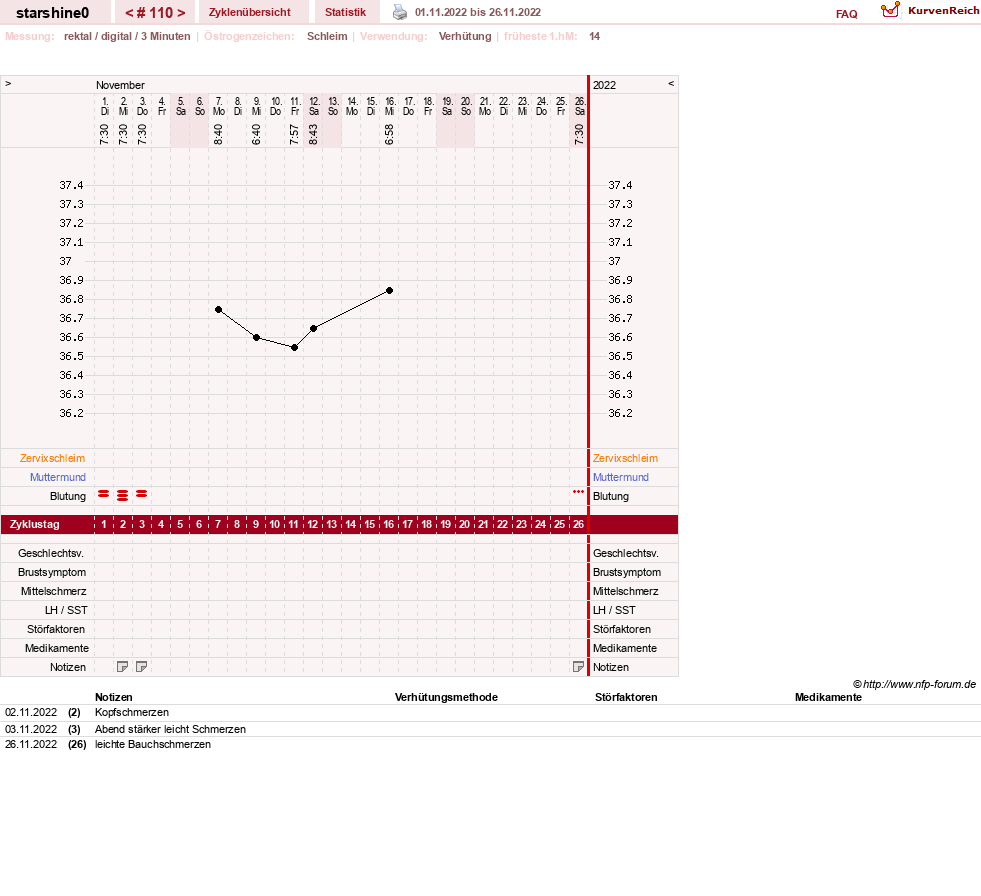
Task: Click bleeding symbol on cycle day 3
Action: (x=141, y=494)
